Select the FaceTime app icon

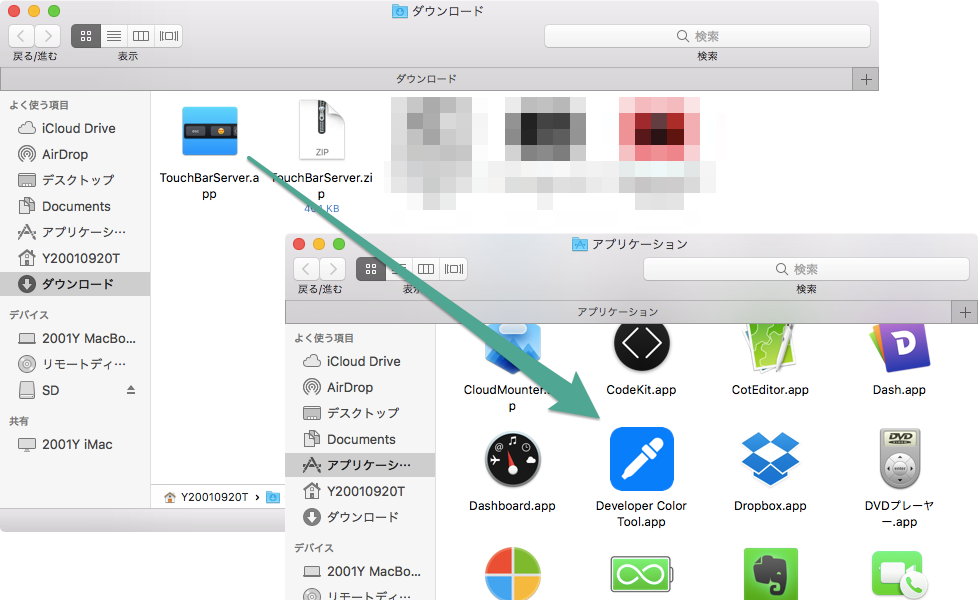coord(899,574)
